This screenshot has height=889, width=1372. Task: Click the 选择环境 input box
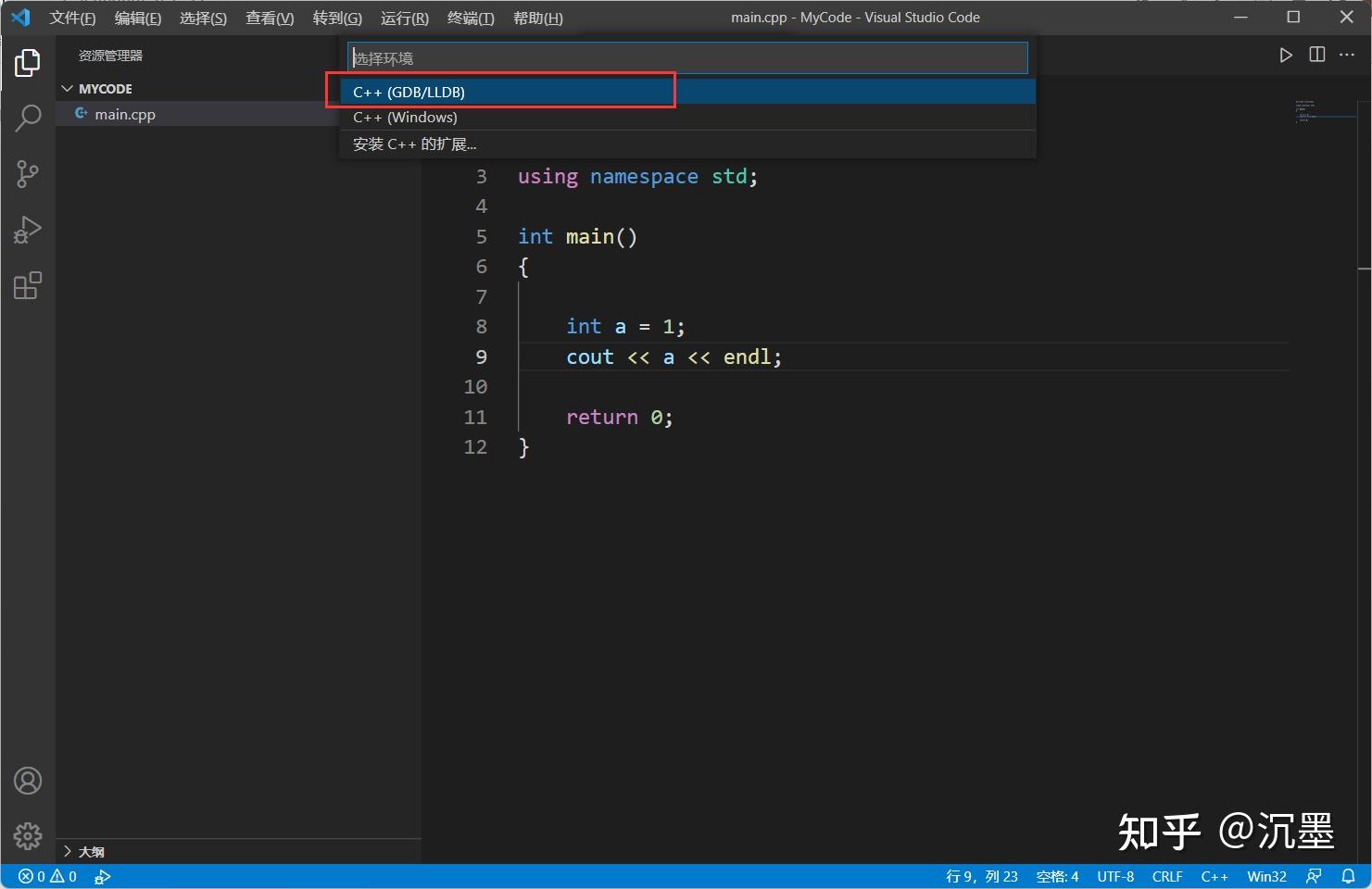click(687, 58)
